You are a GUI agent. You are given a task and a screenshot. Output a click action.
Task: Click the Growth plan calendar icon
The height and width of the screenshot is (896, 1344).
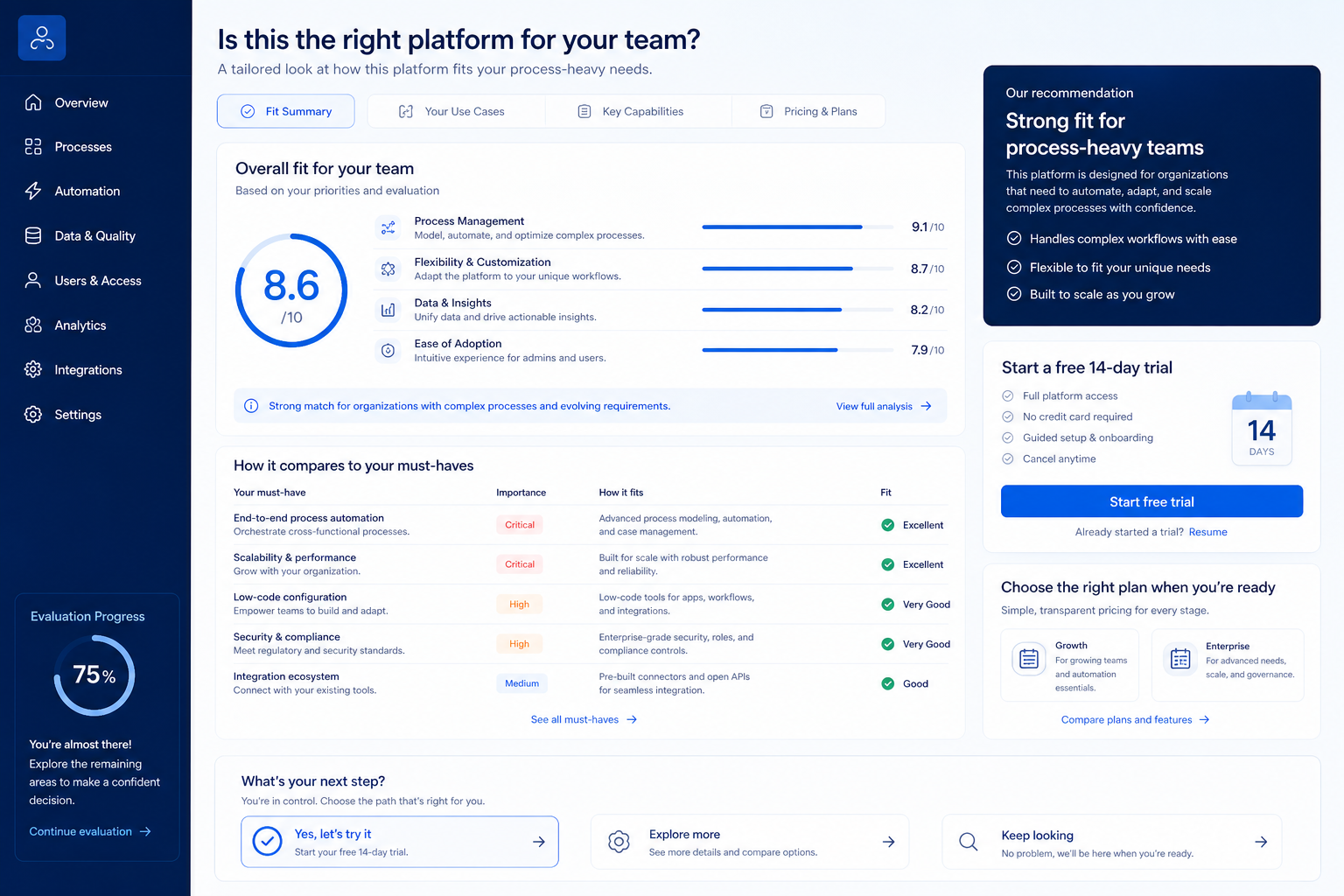point(1029,659)
